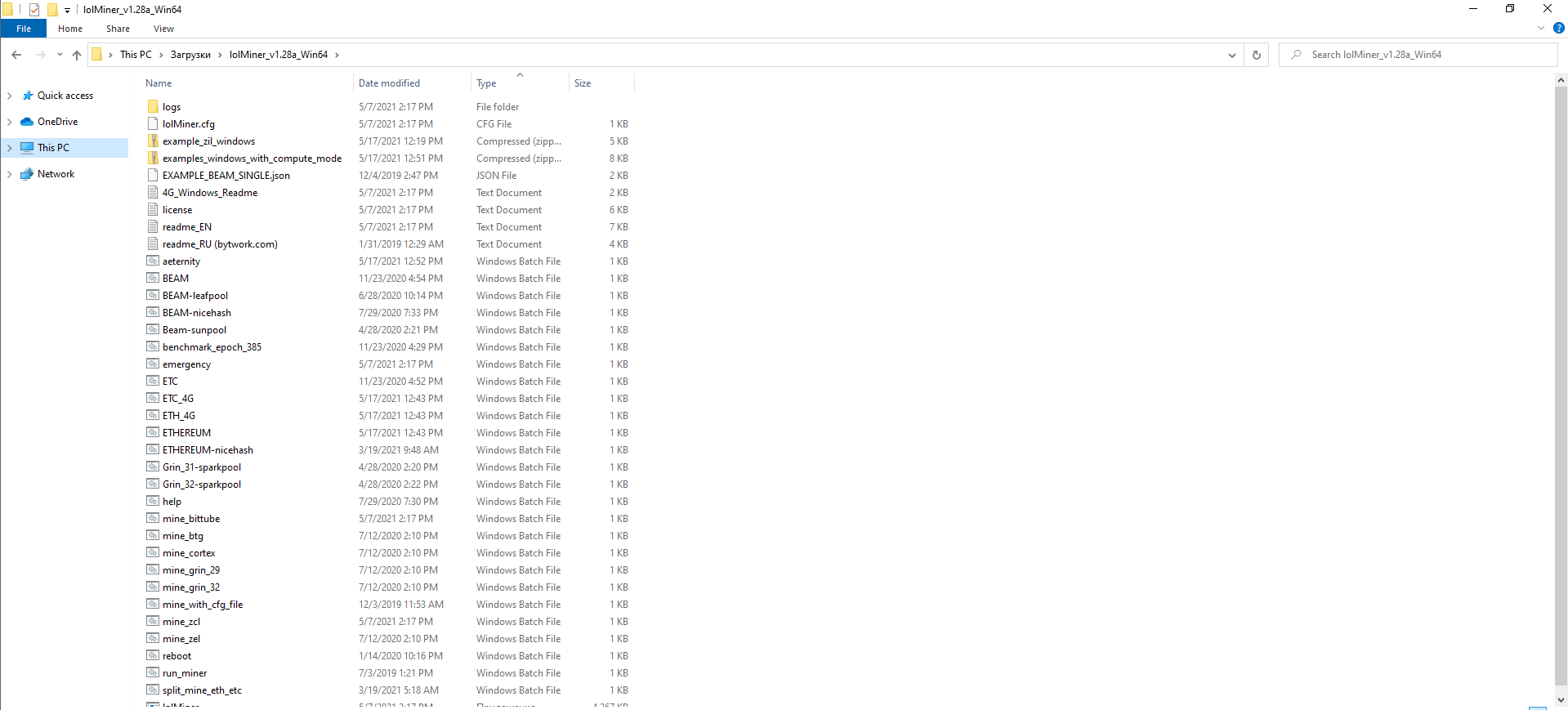The image size is (1568, 710).
Task: Click This PC breadcrumb in address bar
Action: tap(136, 55)
